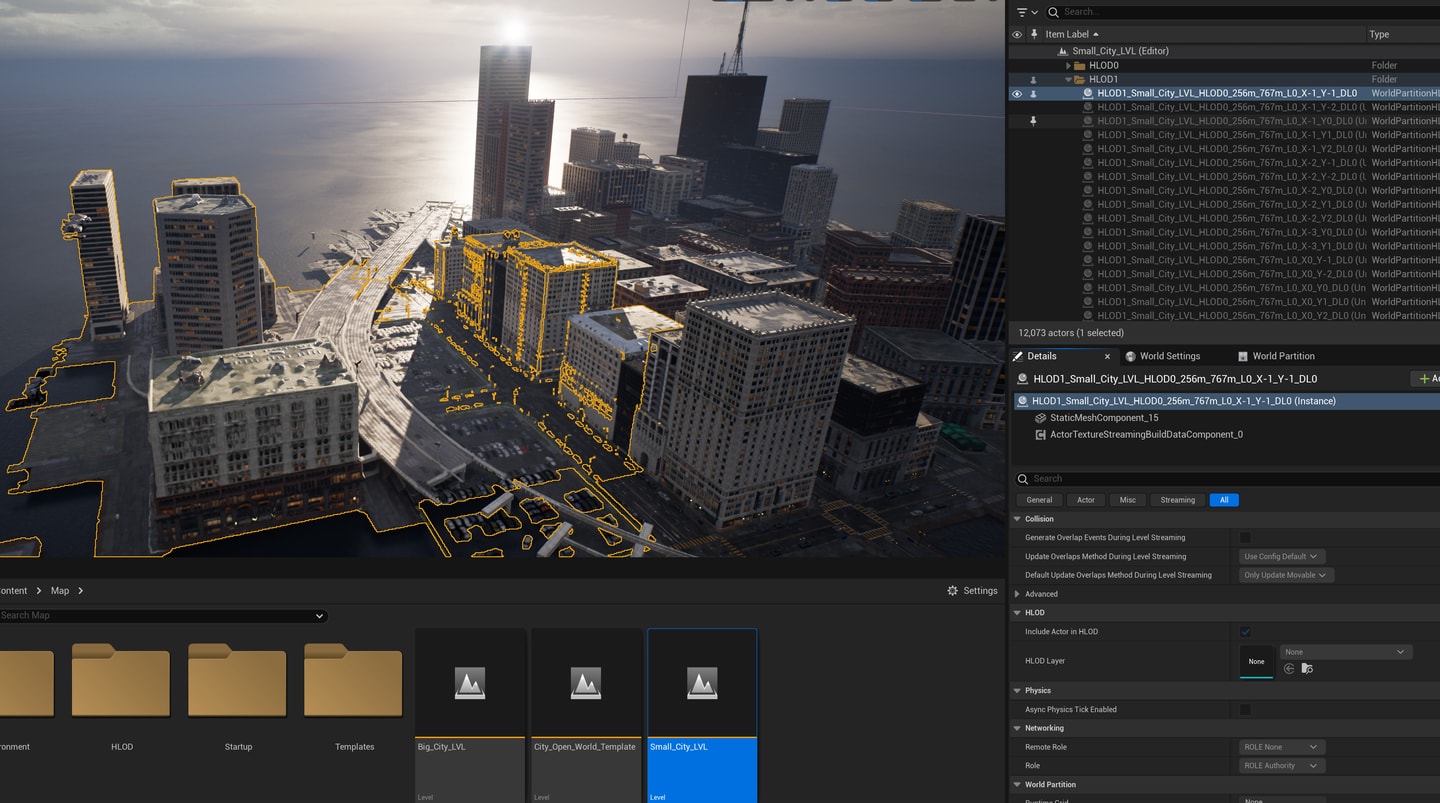Click actor icon of X-3_Y1_DL0 row
Screen dimensions: 1440x803
[x=1089, y=246]
